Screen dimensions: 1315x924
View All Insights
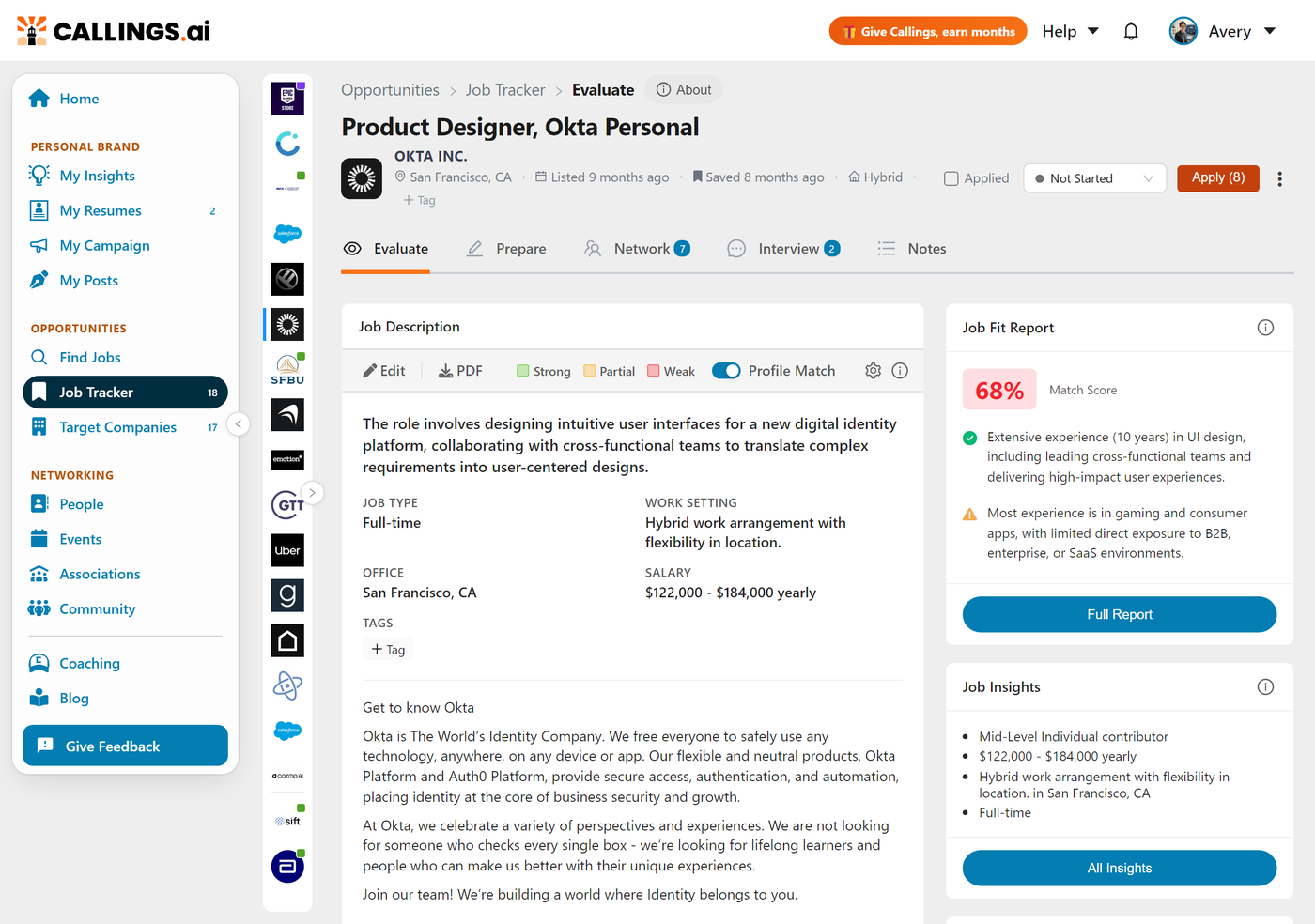[x=1119, y=868]
